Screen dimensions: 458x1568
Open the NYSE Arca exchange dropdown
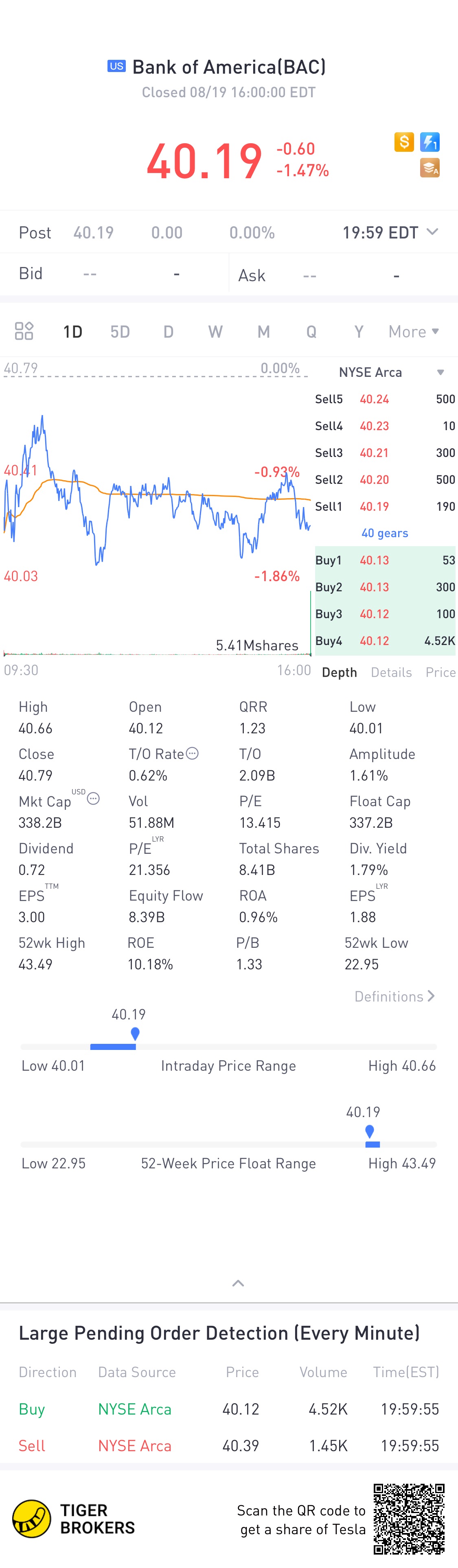coord(389,372)
